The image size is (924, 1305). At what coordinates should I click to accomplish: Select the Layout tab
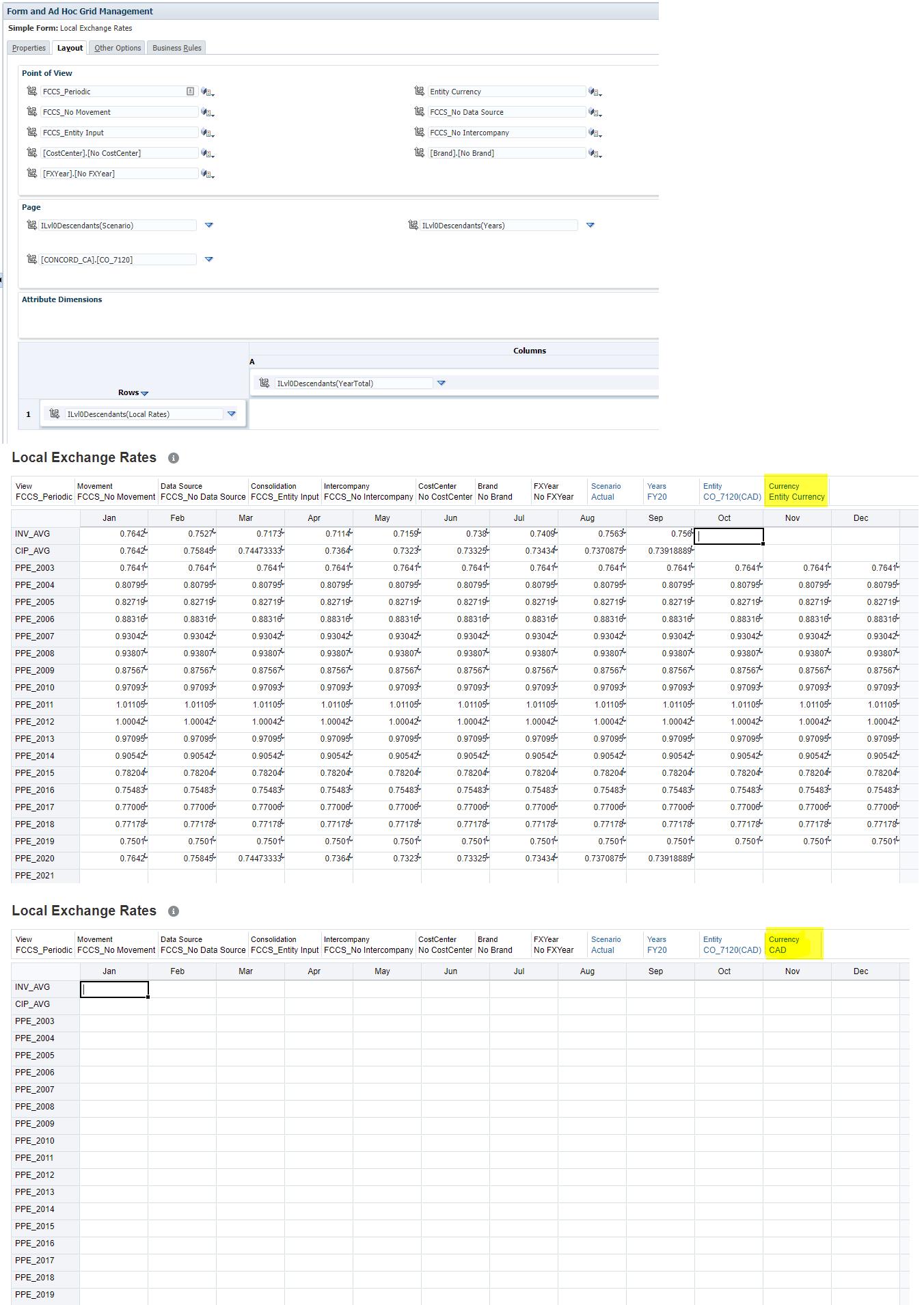tap(70, 48)
